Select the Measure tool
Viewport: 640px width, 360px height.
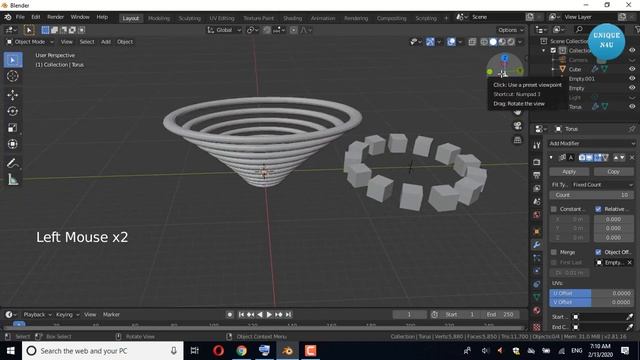point(13,179)
